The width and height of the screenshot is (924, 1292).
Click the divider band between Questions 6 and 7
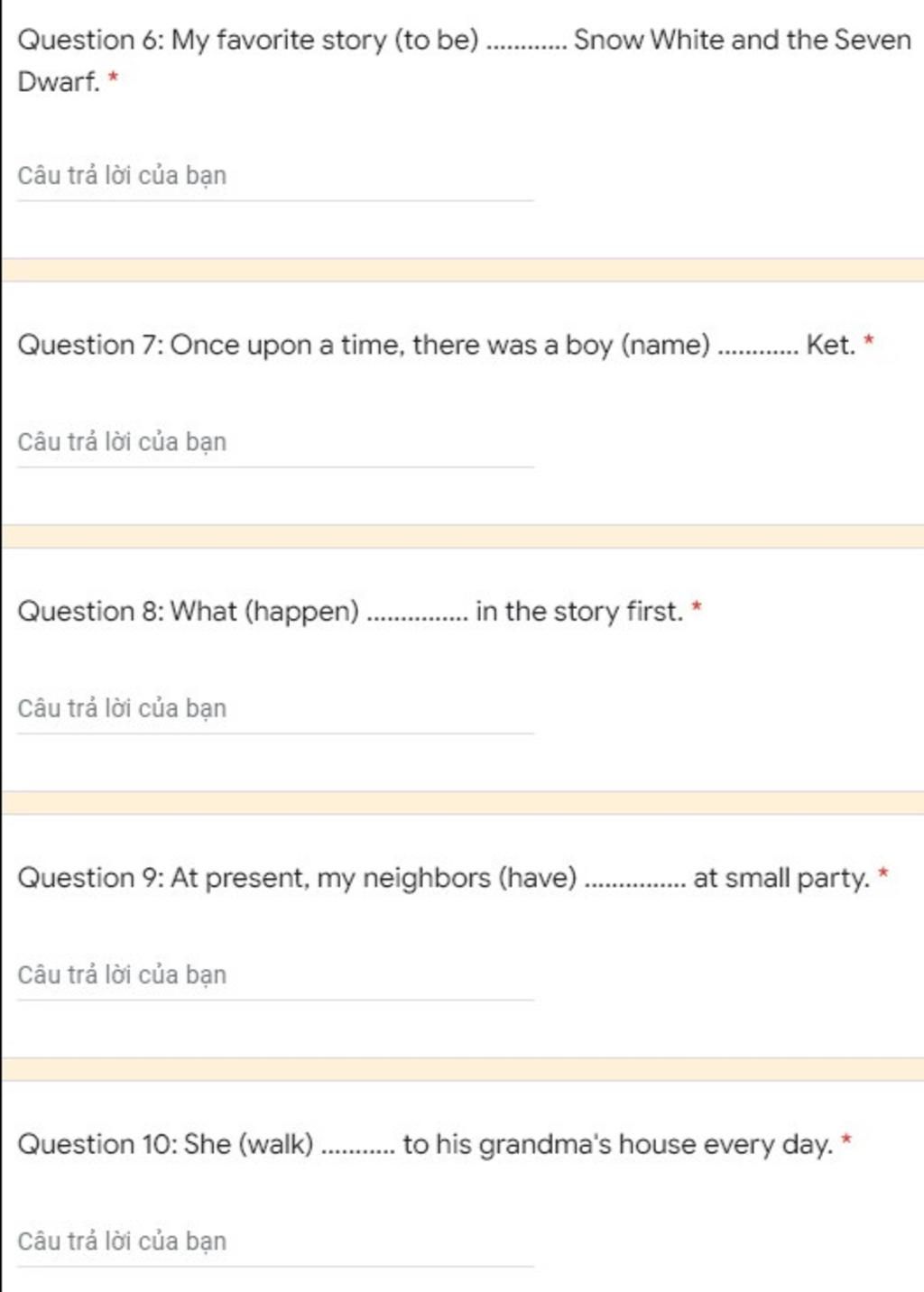(x=462, y=270)
